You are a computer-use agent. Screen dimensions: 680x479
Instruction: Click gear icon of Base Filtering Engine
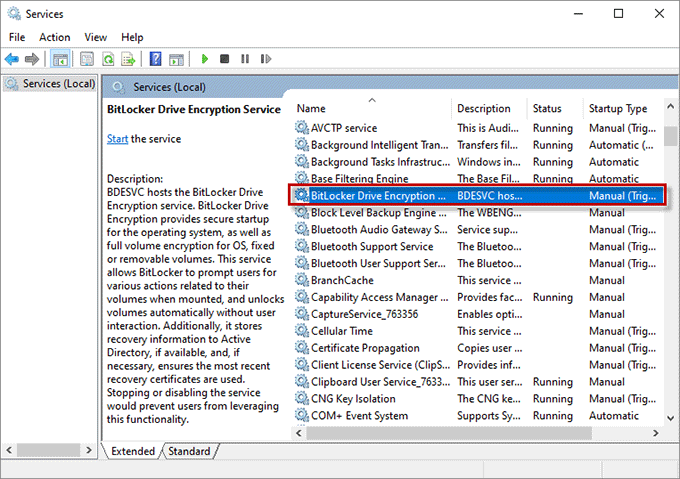(302, 178)
